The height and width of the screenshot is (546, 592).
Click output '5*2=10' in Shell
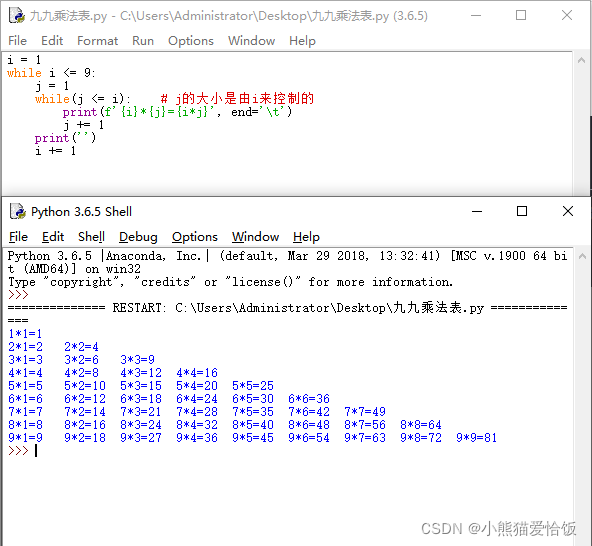pyautogui.click(x=85, y=386)
